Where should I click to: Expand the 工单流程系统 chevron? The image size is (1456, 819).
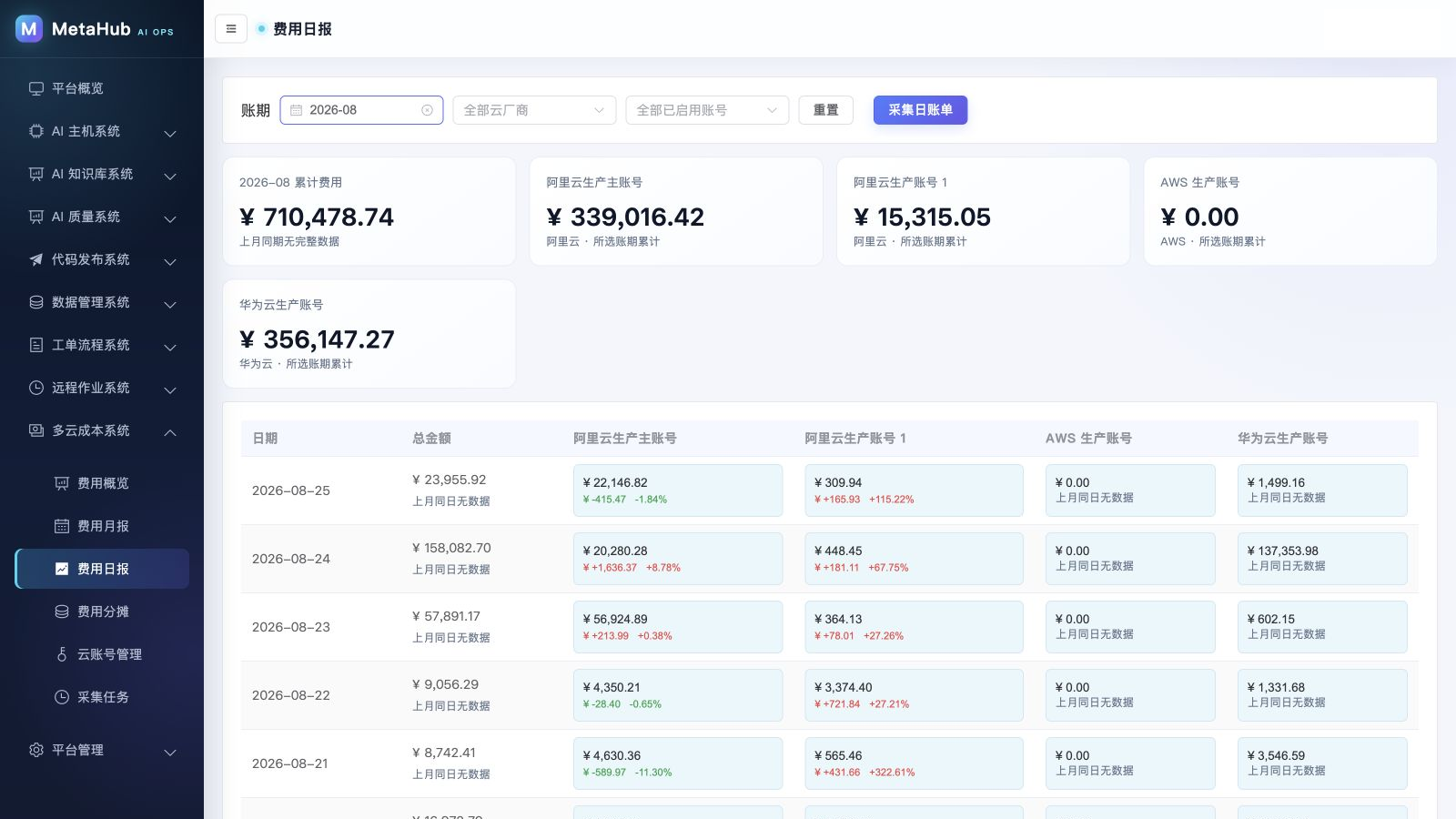[x=170, y=347]
